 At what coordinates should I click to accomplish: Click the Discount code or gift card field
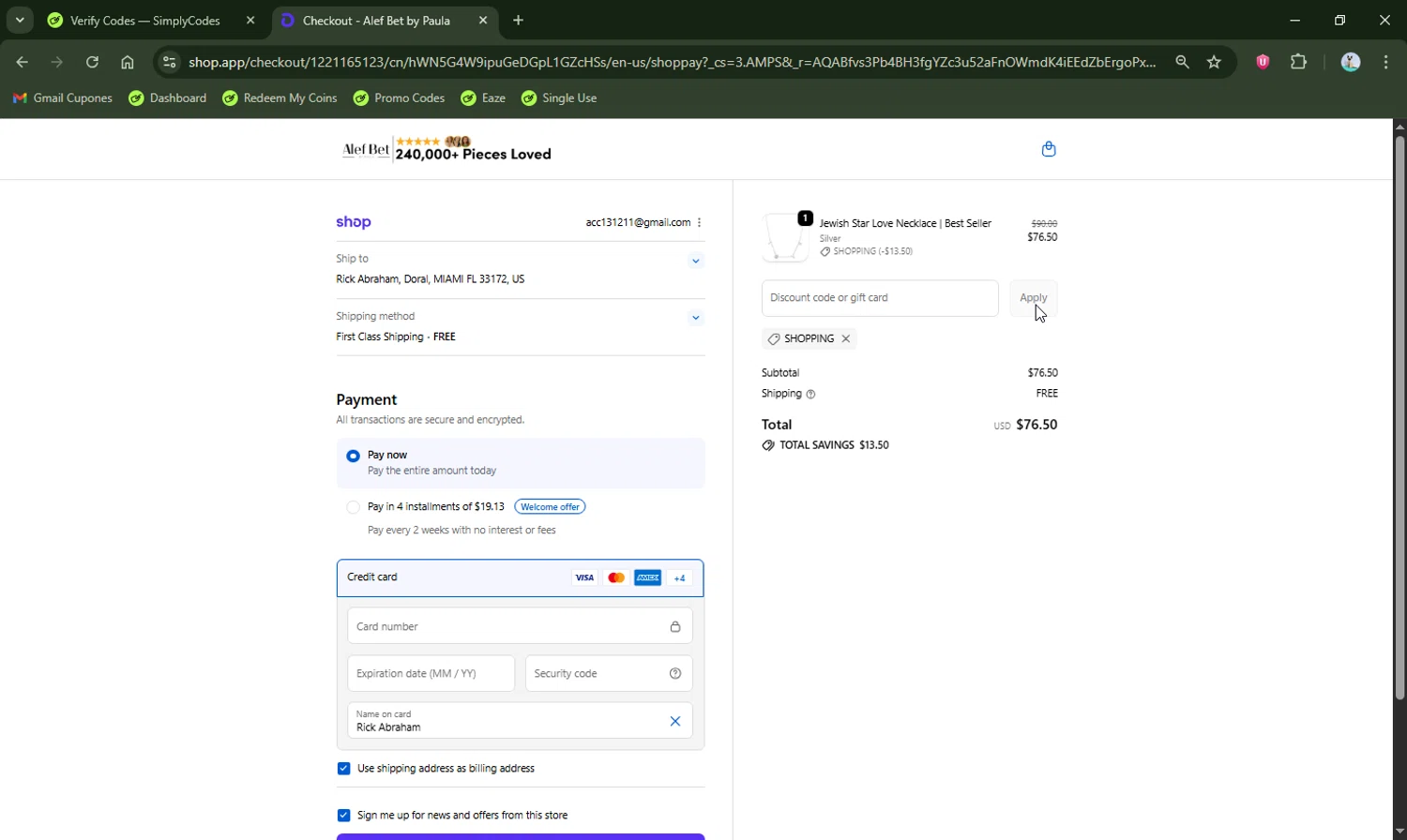tap(880, 298)
